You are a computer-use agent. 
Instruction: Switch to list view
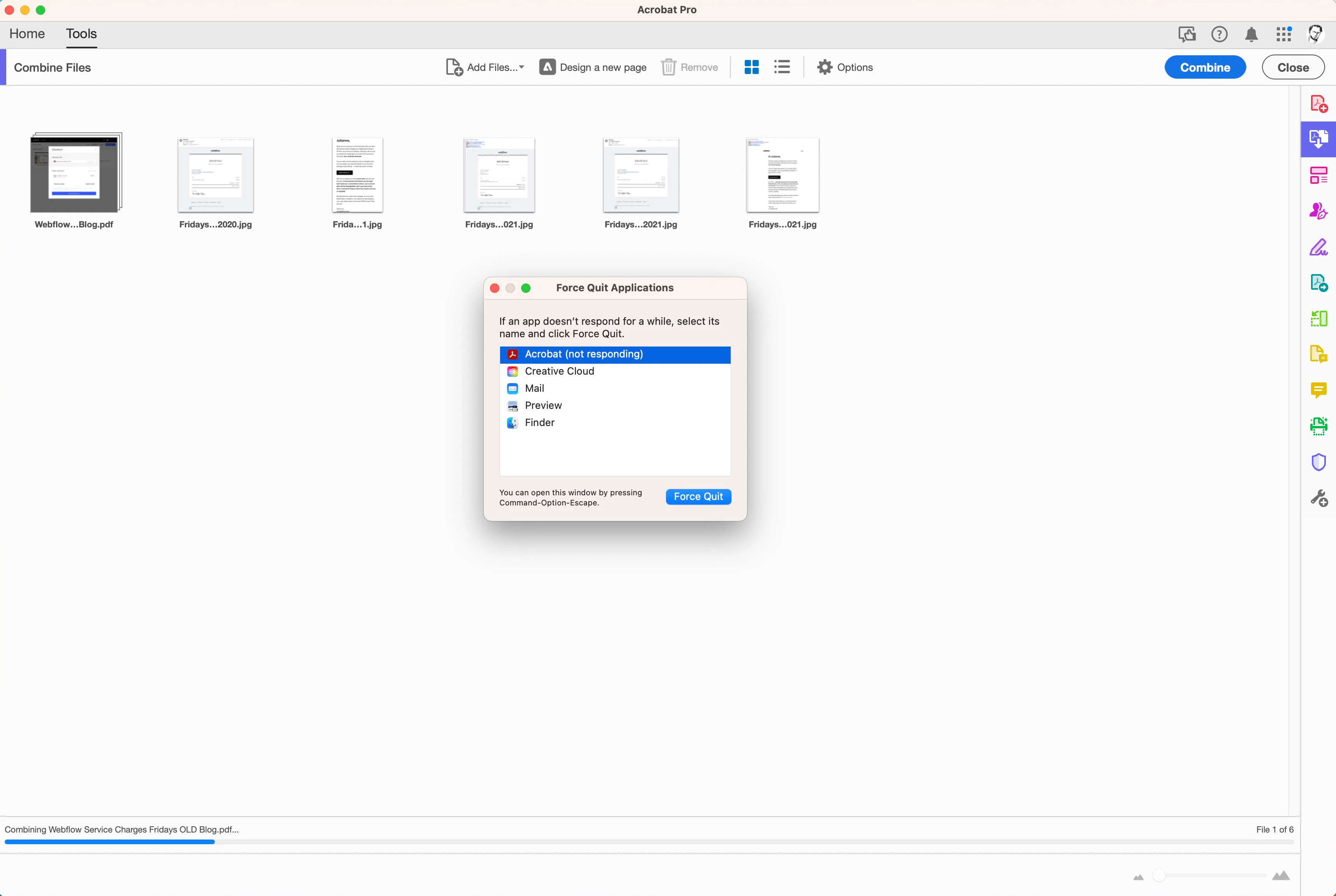click(x=782, y=67)
